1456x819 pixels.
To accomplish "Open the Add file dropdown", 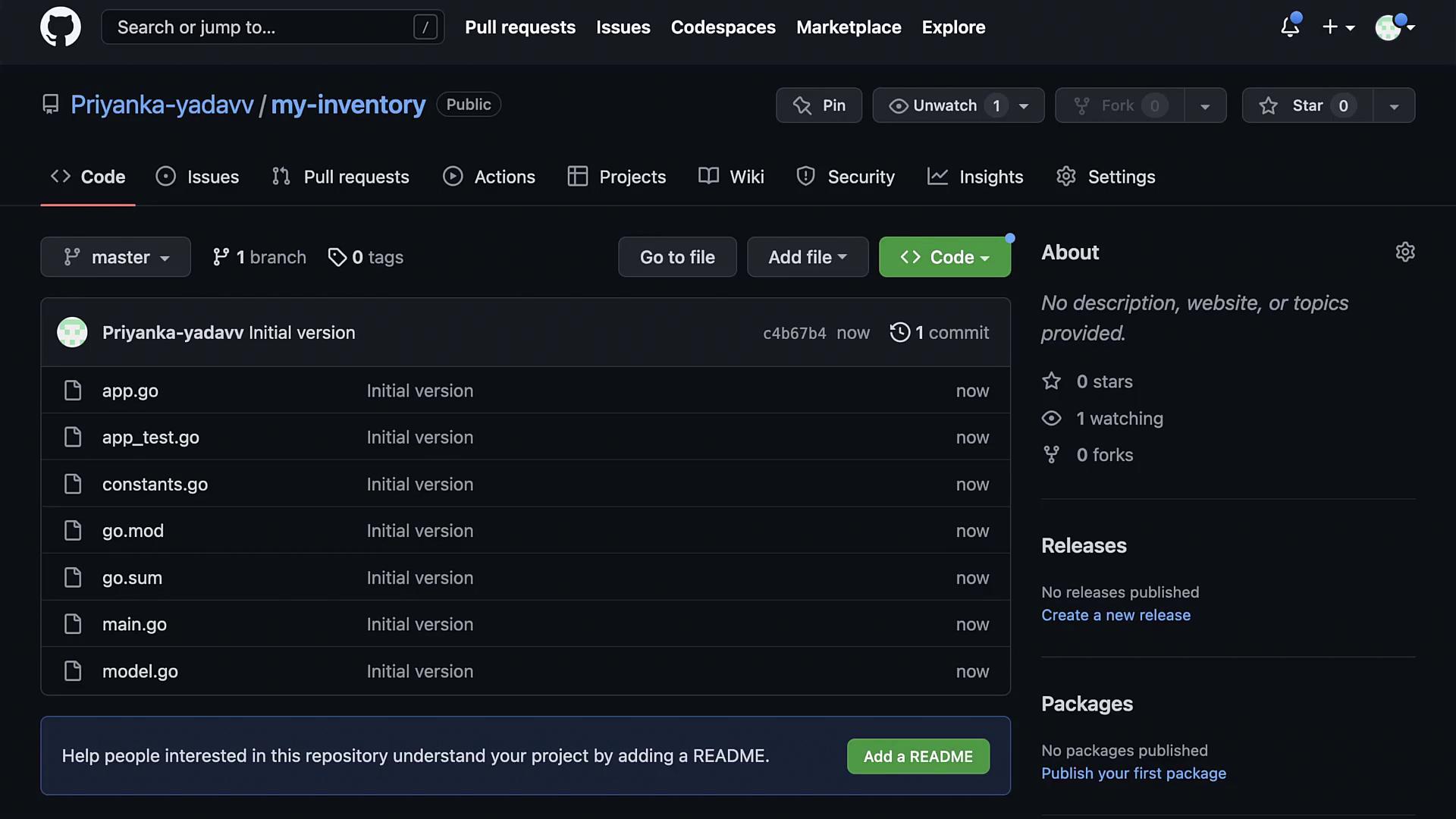I will coord(807,257).
